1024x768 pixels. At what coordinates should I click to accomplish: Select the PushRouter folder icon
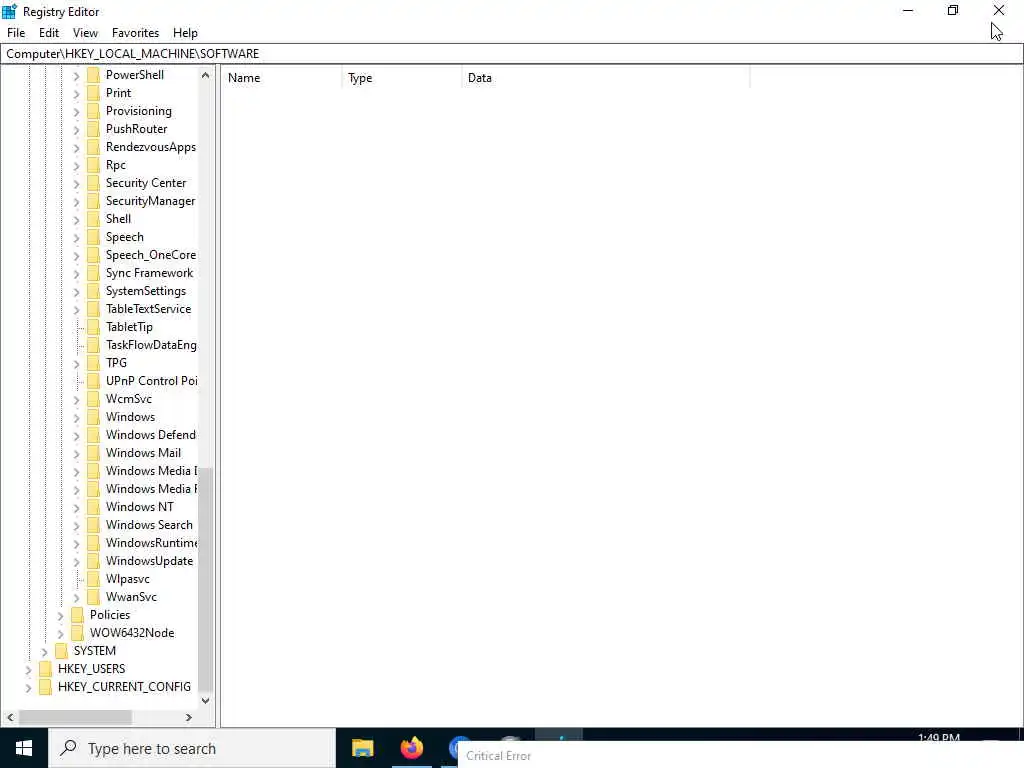[x=93, y=129]
